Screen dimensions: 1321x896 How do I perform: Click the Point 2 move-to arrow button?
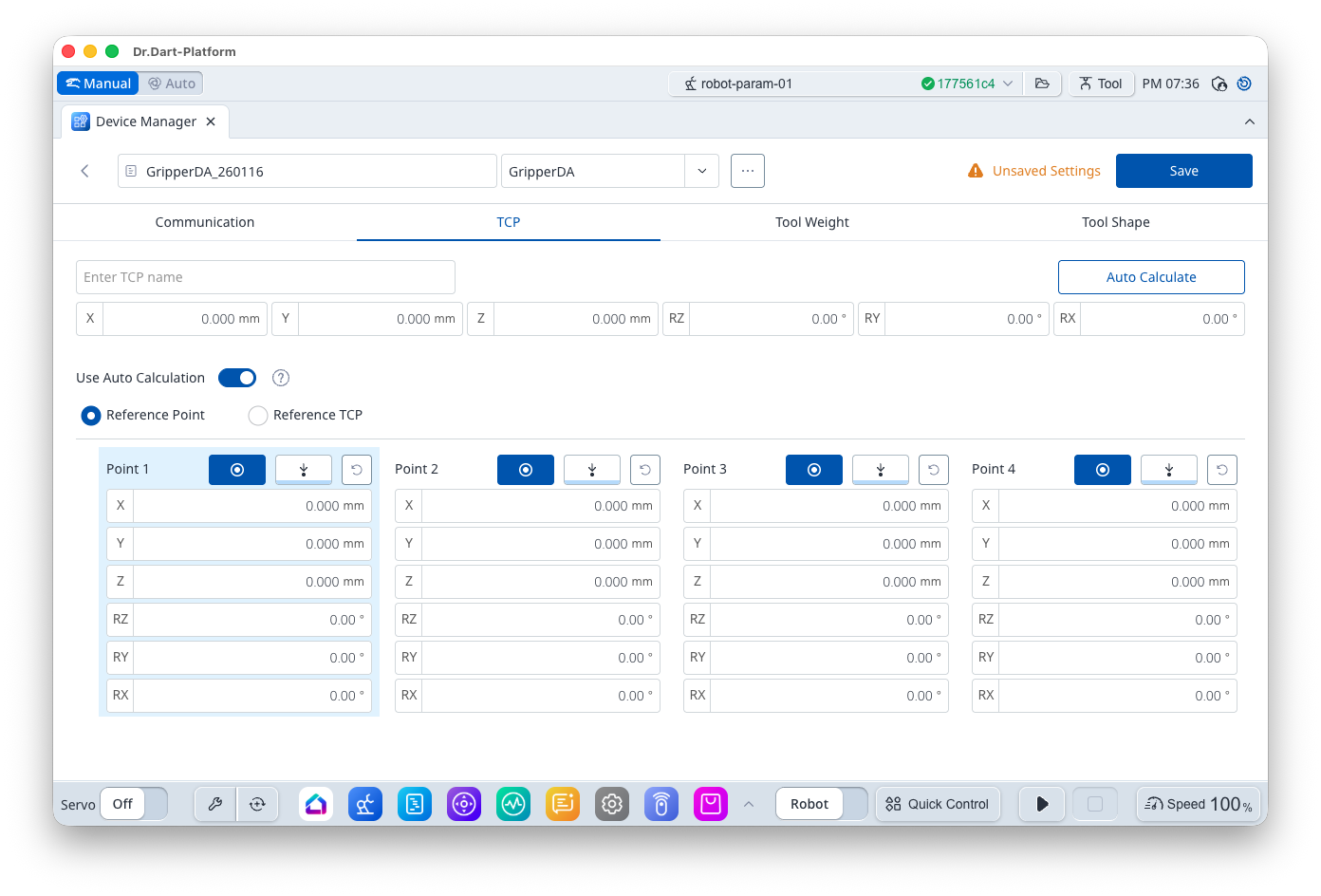592,470
